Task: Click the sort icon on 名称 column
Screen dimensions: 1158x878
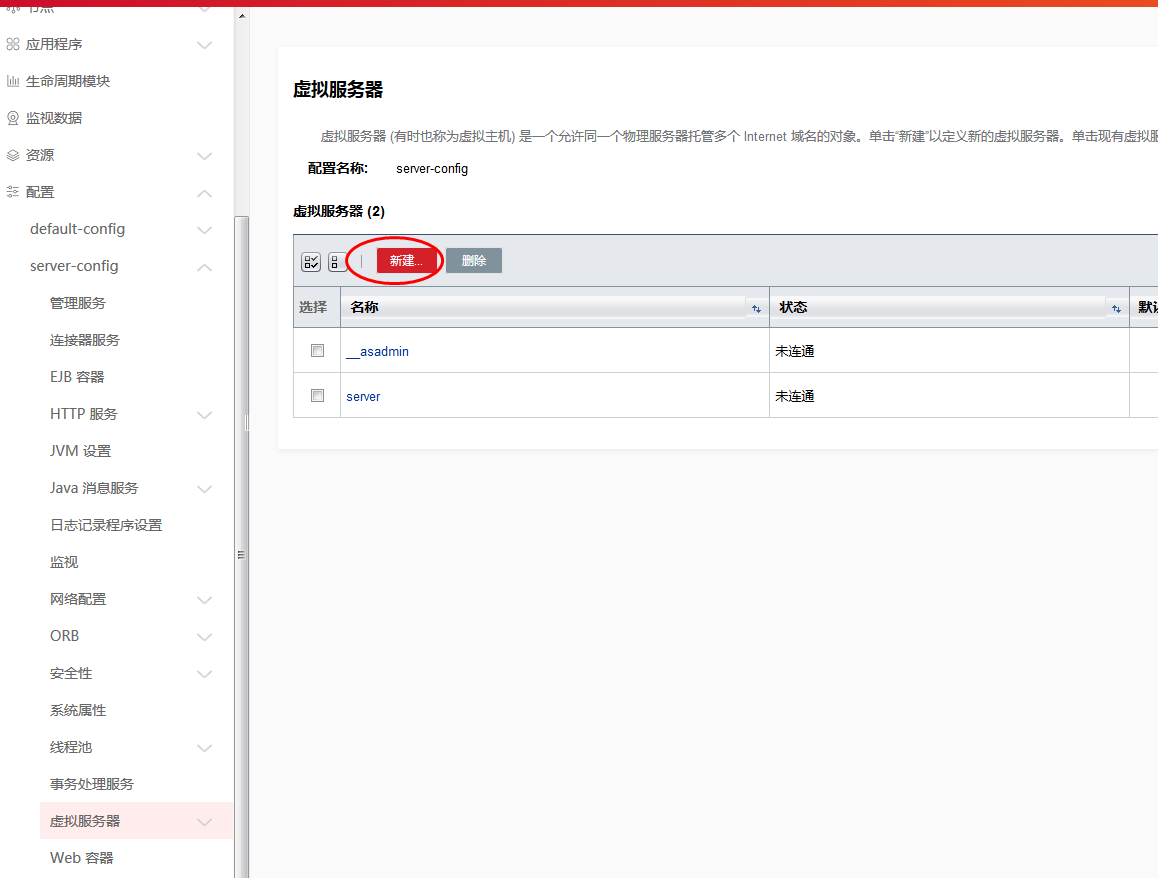Action: (756, 309)
